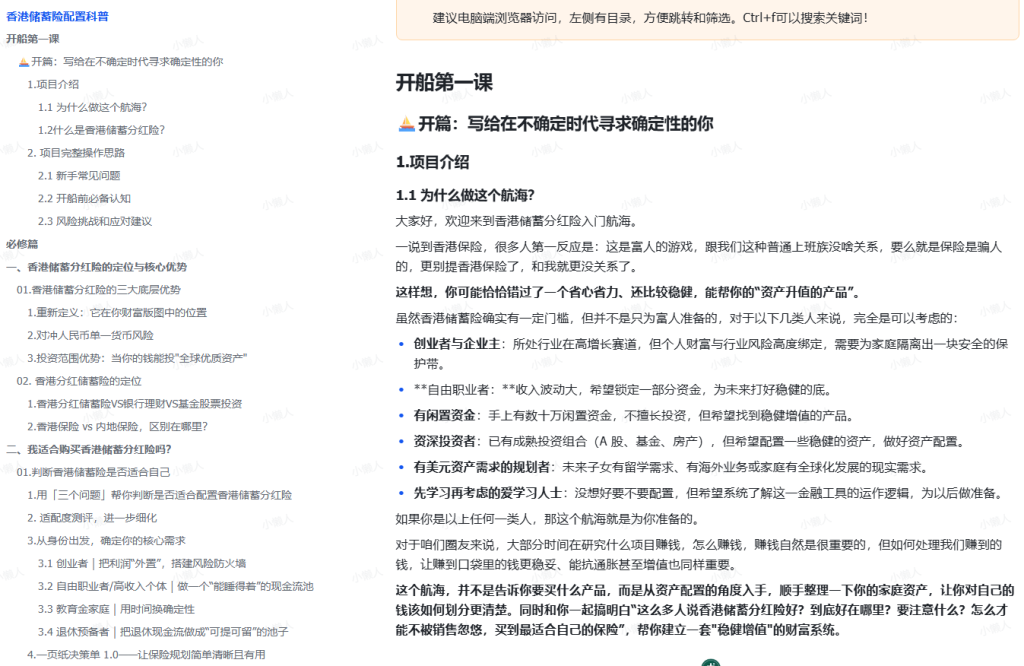Select 2. 项目完整操作思路 in outline
Viewport: 1024px width, 666px height.
[76, 153]
